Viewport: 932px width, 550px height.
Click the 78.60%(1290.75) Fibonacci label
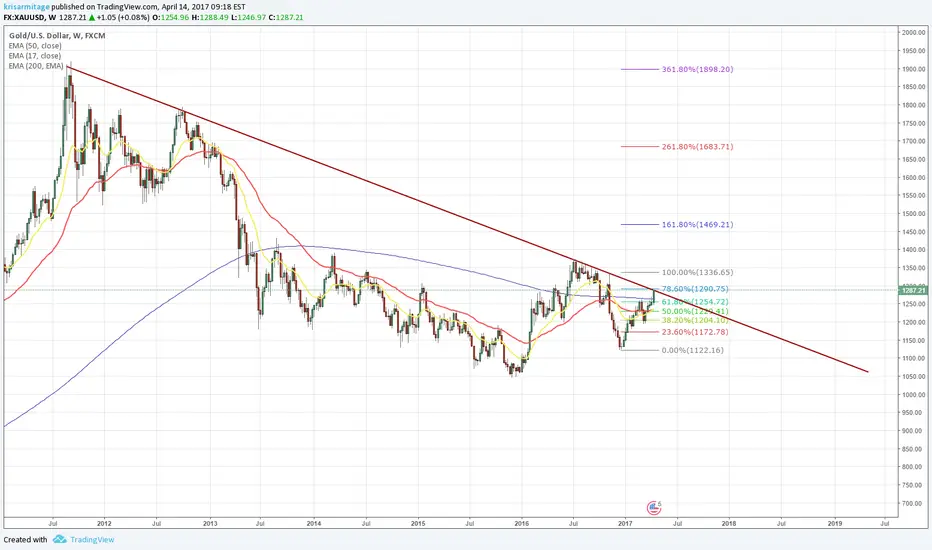pos(695,289)
